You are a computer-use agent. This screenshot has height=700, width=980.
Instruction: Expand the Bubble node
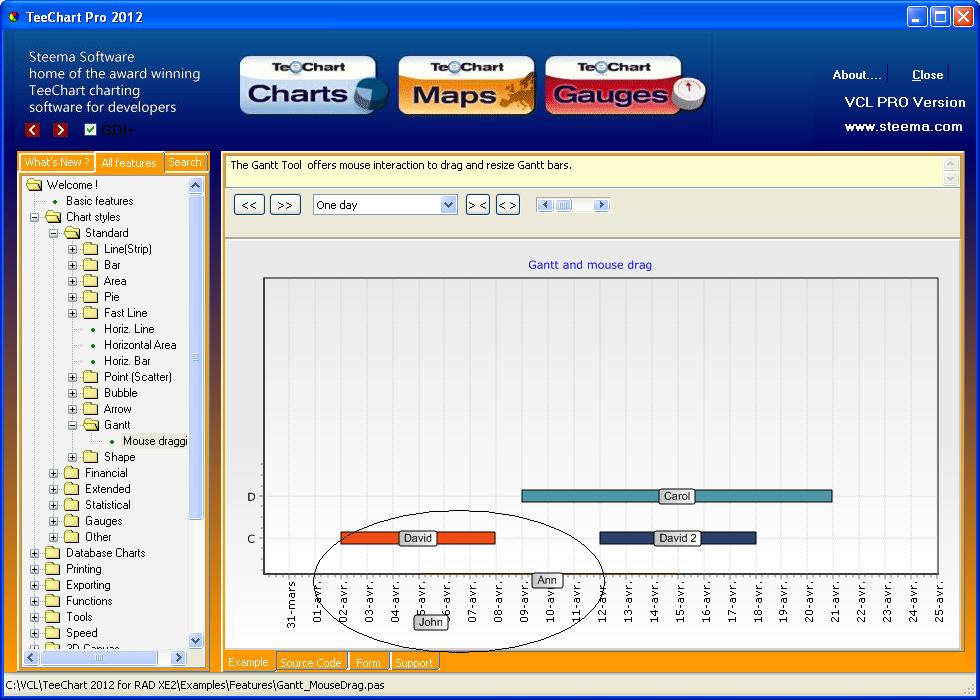click(x=72, y=393)
